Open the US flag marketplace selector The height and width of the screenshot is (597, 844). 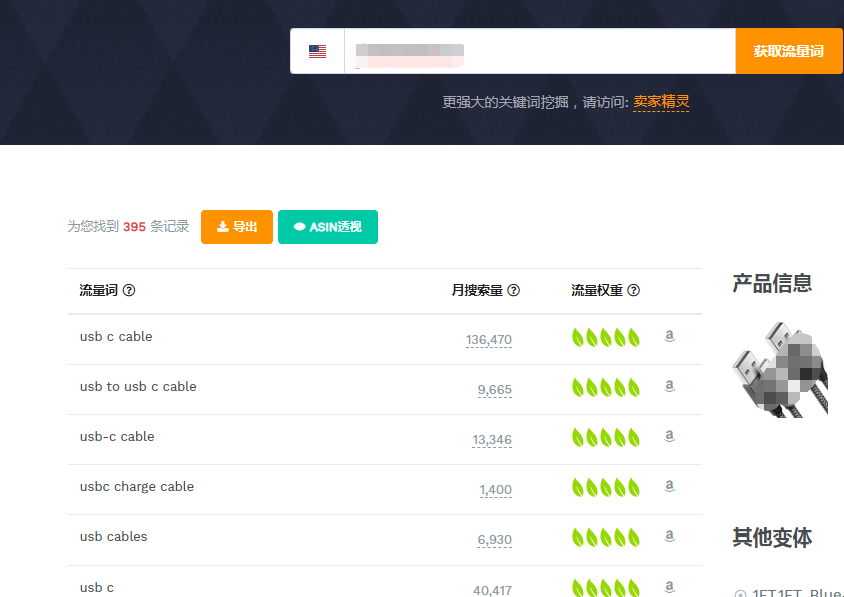coord(317,51)
